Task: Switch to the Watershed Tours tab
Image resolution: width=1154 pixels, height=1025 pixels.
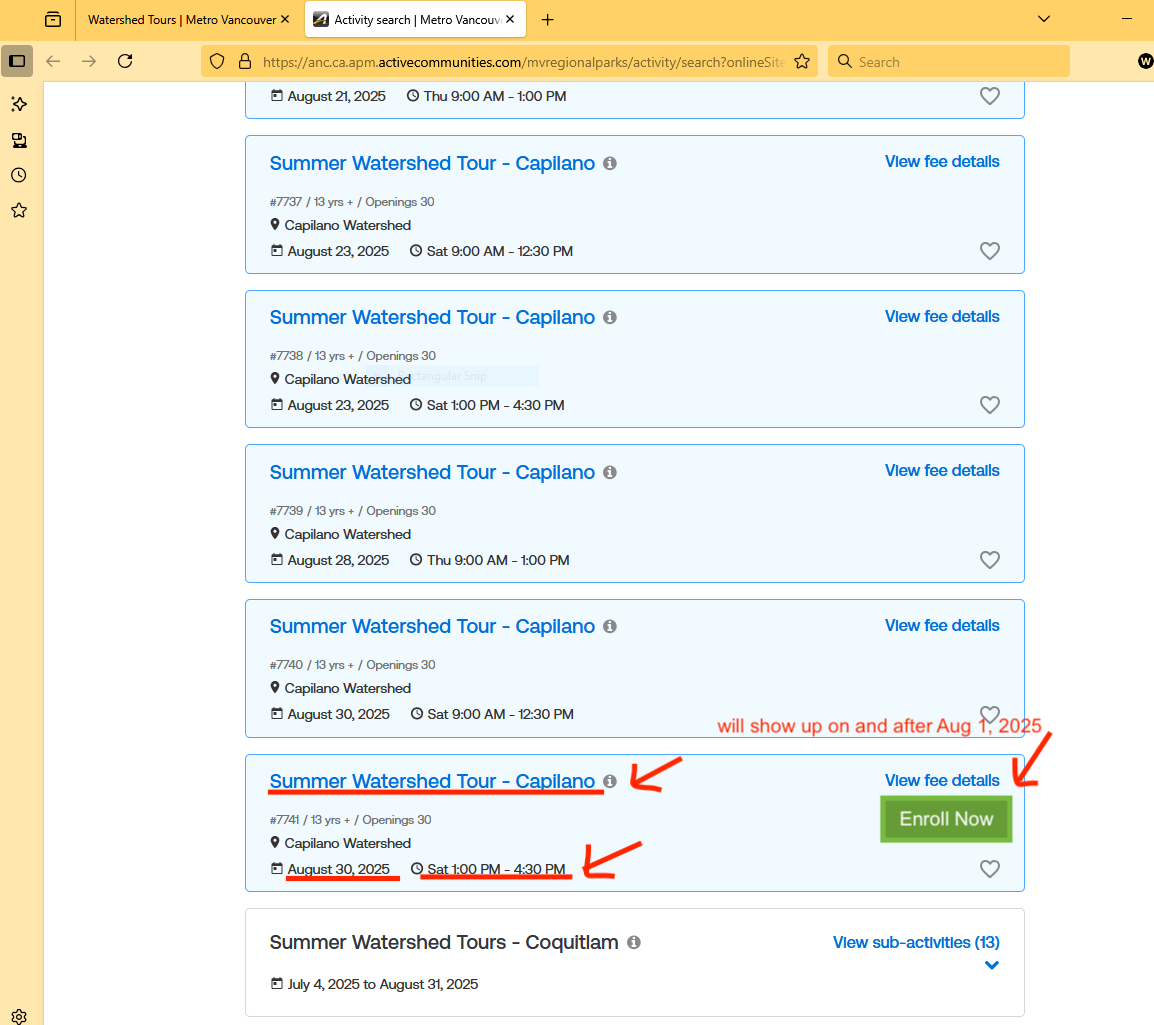Action: (181, 20)
